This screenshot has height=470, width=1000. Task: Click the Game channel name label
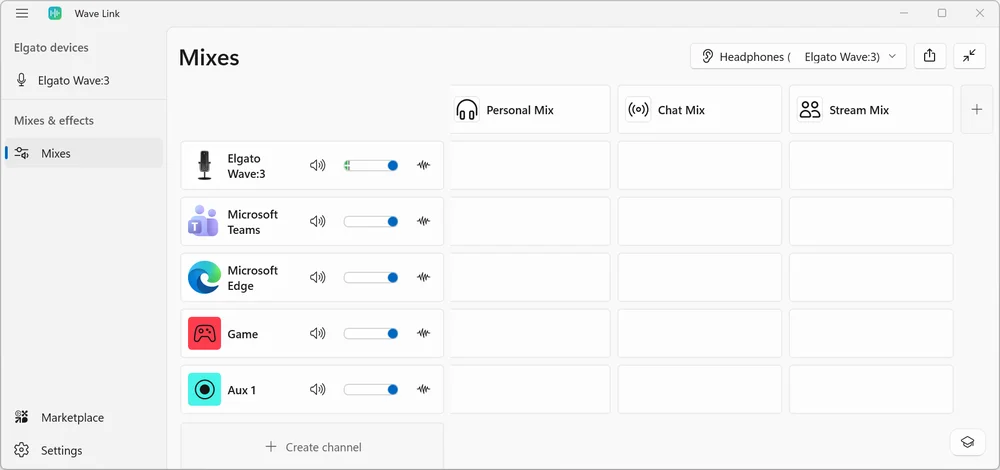[243, 334]
